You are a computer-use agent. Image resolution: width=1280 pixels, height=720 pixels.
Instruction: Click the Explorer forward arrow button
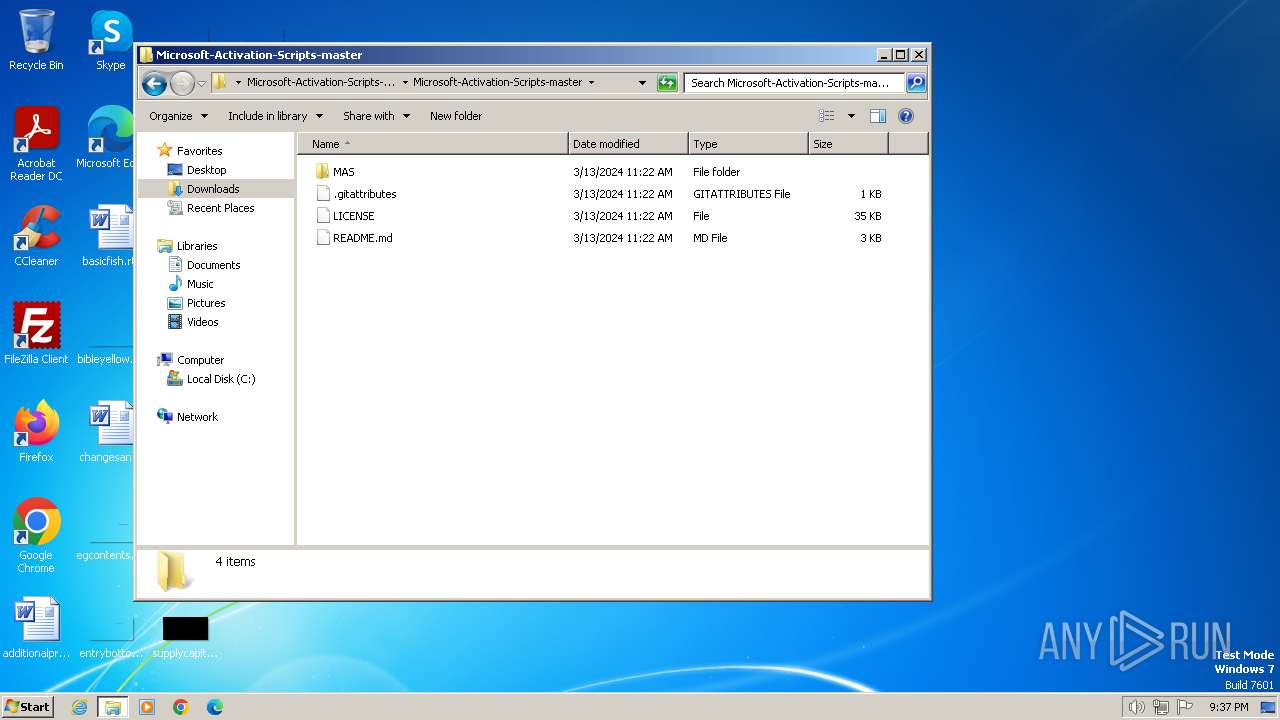click(x=182, y=83)
